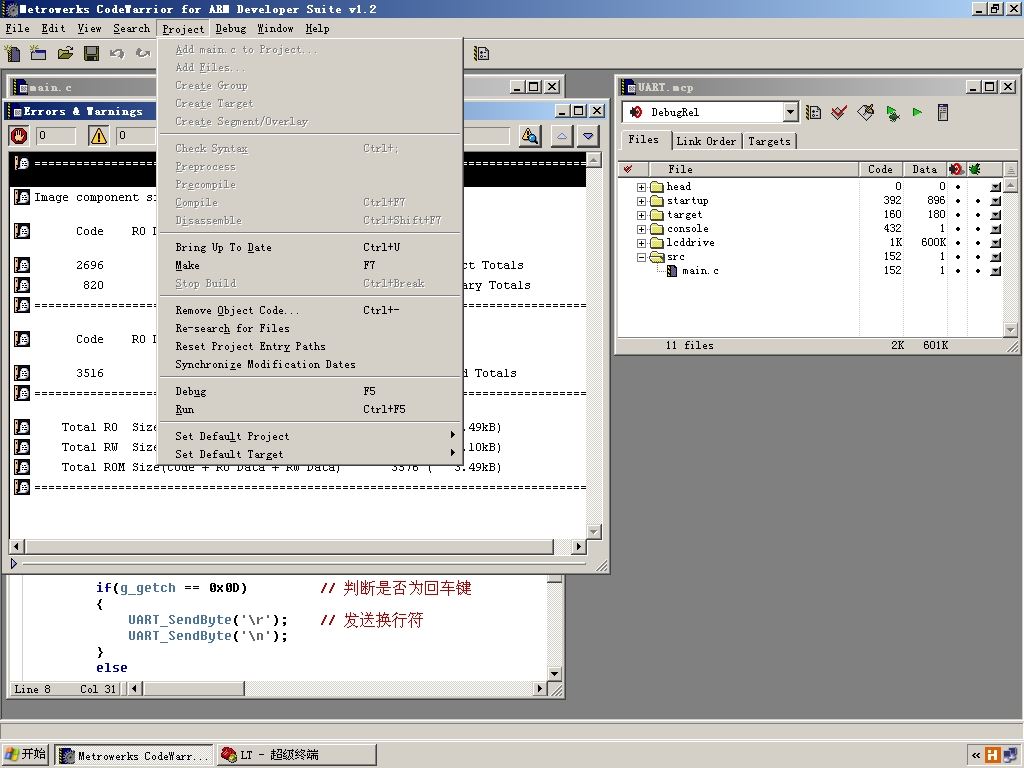Expand the target folder
Viewport: 1024px width, 768px height.
coord(641,215)
